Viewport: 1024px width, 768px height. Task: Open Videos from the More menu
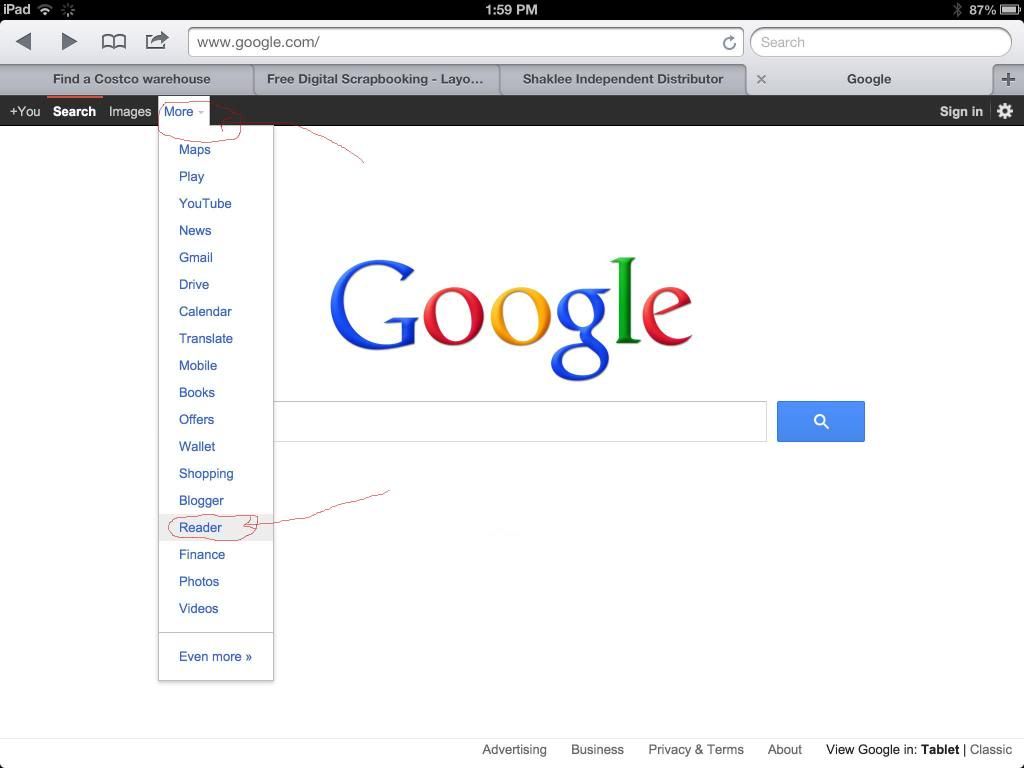199,608
